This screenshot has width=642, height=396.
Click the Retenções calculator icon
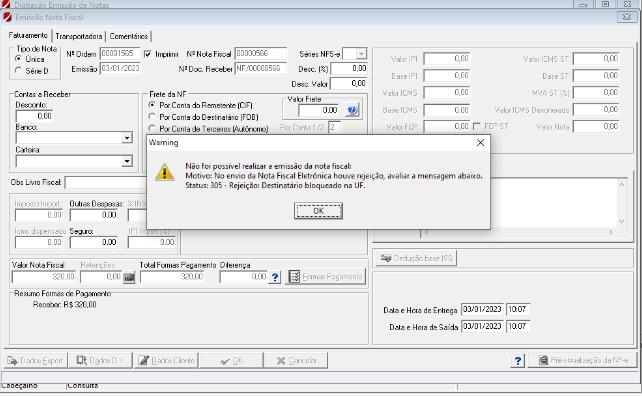click(x=129, y=277)
